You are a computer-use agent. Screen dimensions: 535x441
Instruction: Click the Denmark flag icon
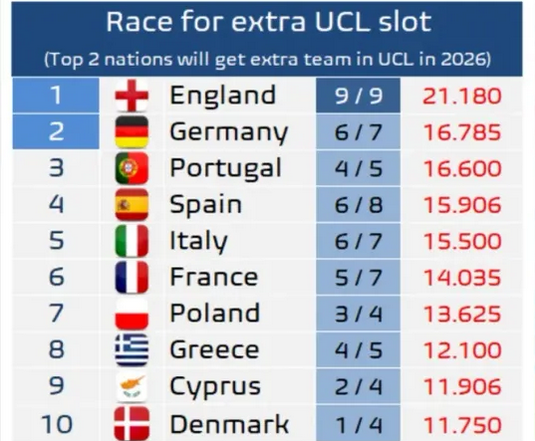[132, 424]
